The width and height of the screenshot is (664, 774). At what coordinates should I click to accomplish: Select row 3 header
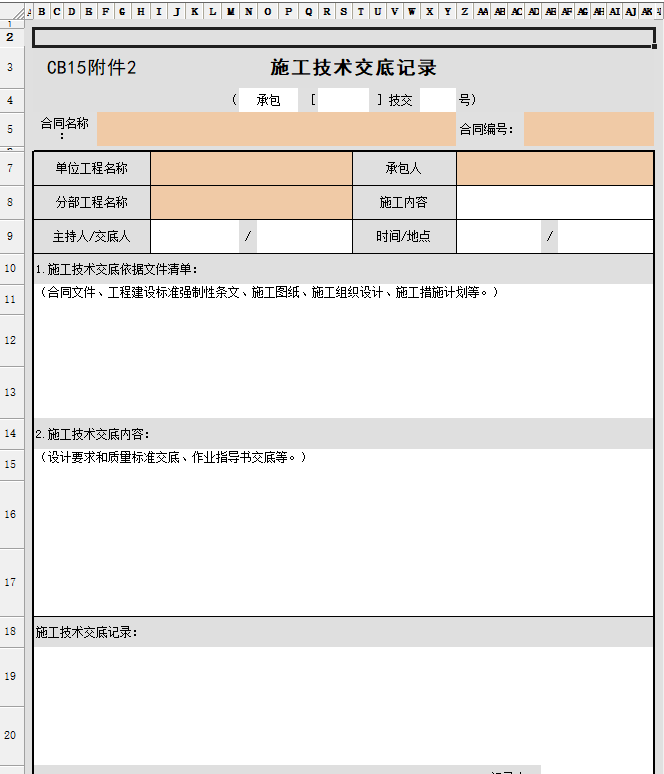(x=10, y=68)
